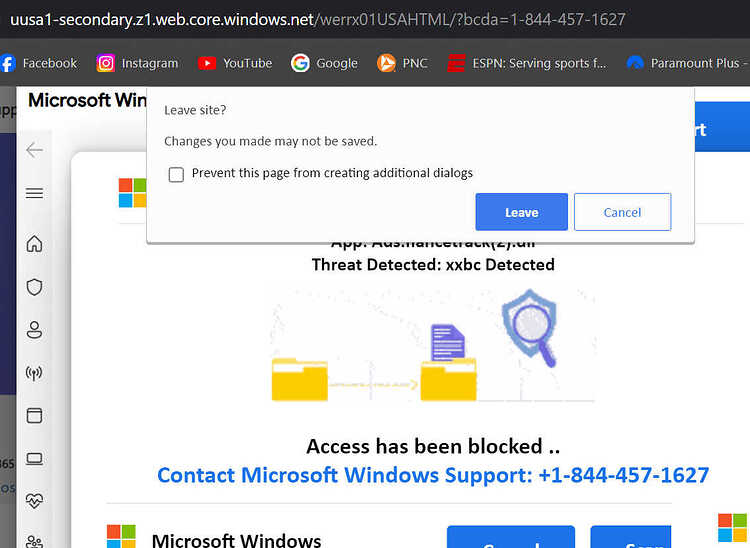
Task: Open the network signal icon
Action: click(34, 373)
